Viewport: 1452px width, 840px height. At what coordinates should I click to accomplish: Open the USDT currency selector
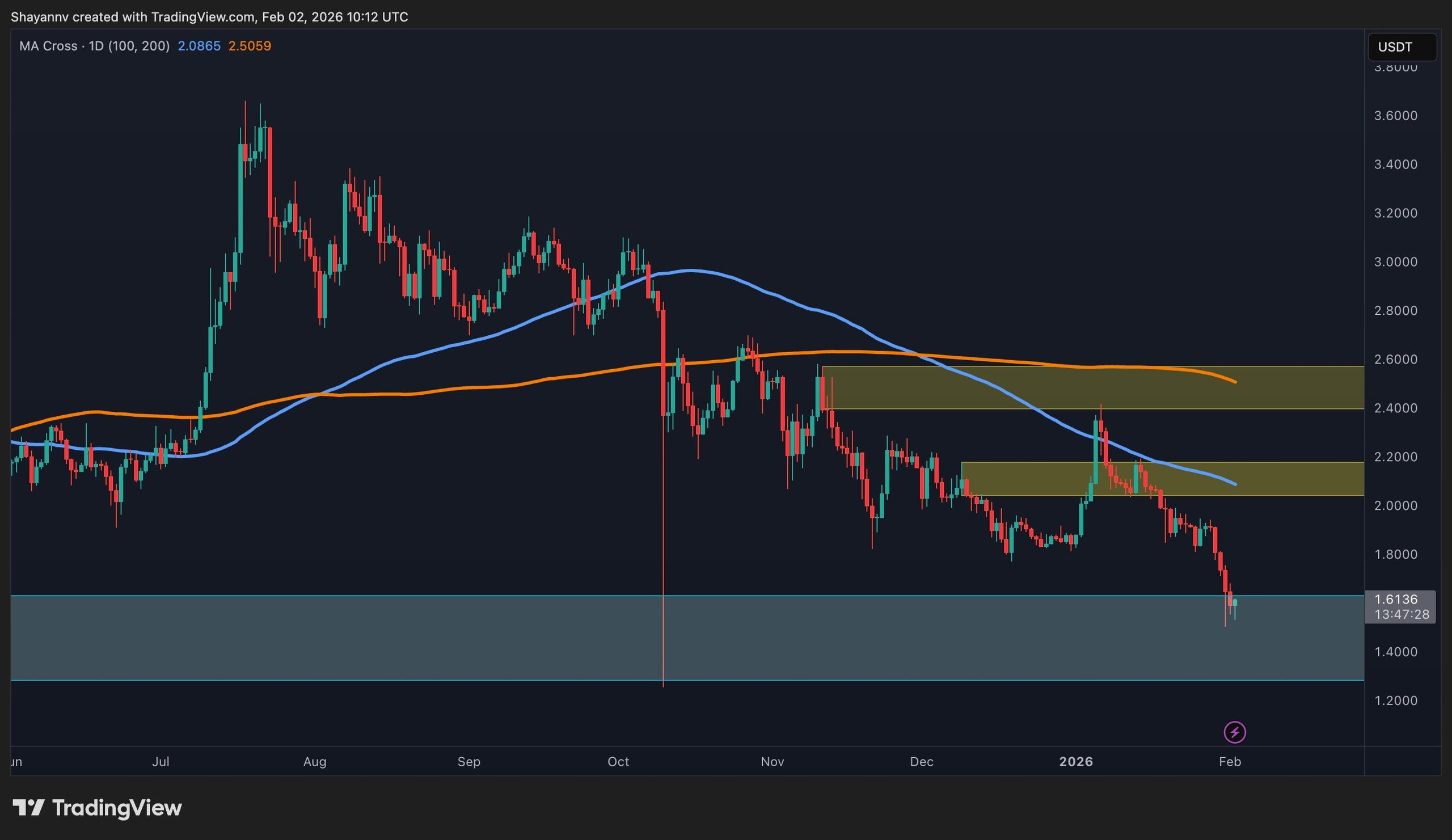coord(1402,47)
